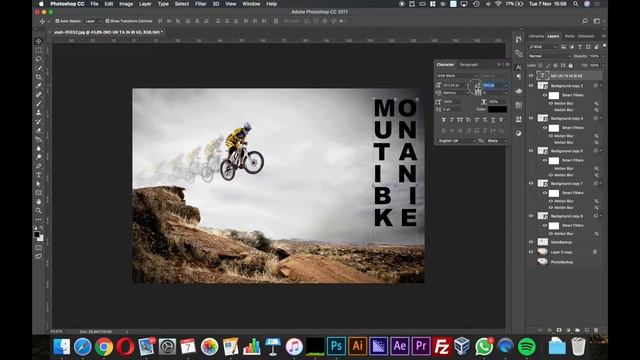The width and height of the screenshot is (640, 360).
Task: Hide the Background copy 4 layer
Action: coord(531,118)
